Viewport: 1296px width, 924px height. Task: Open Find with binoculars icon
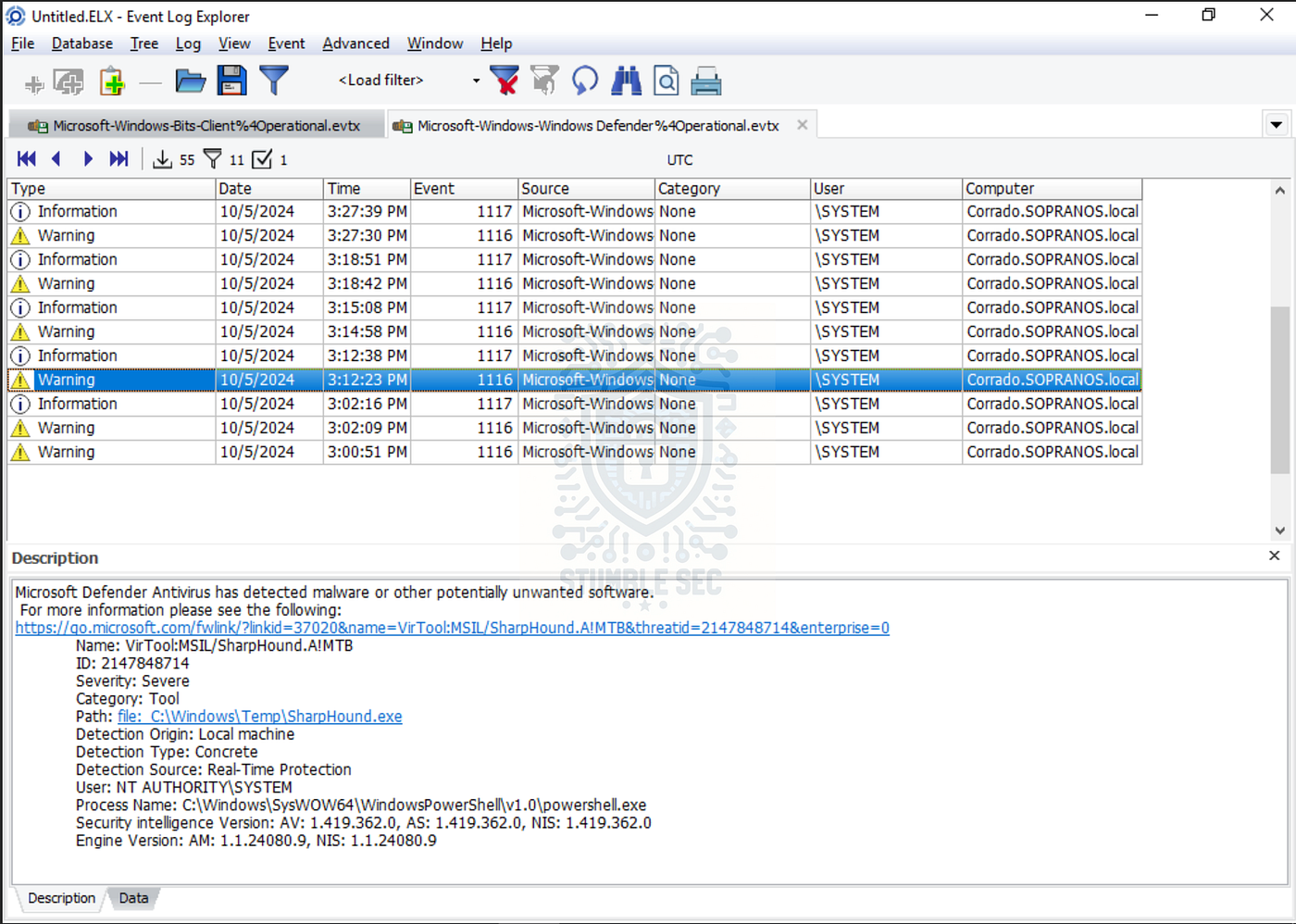point(627,81)
